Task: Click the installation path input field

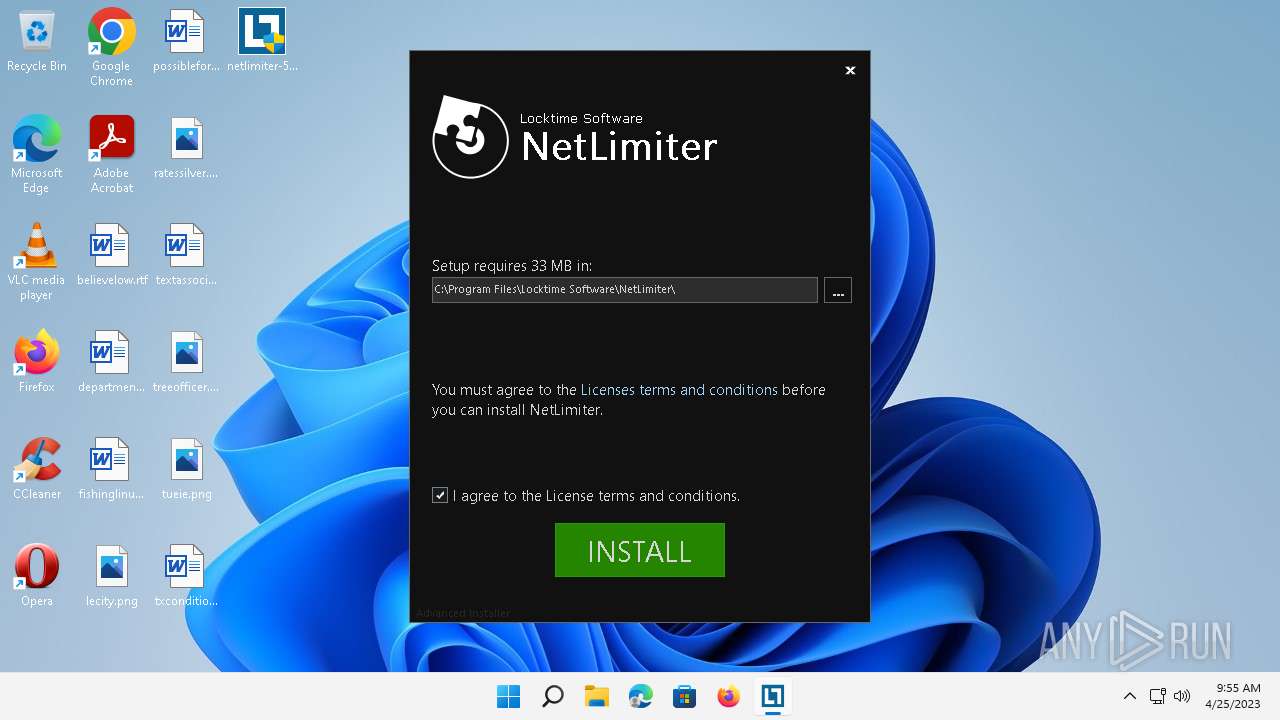Action: click(625, 290)
